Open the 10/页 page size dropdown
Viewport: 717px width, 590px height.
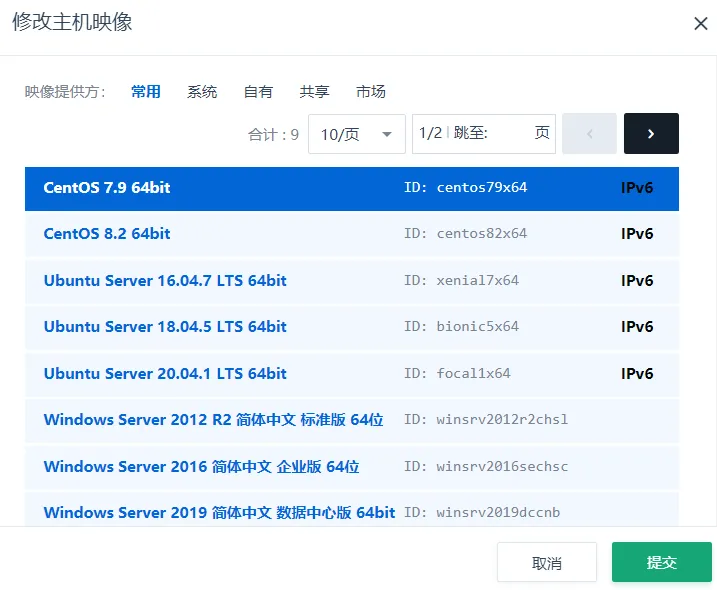pos(357,134)
